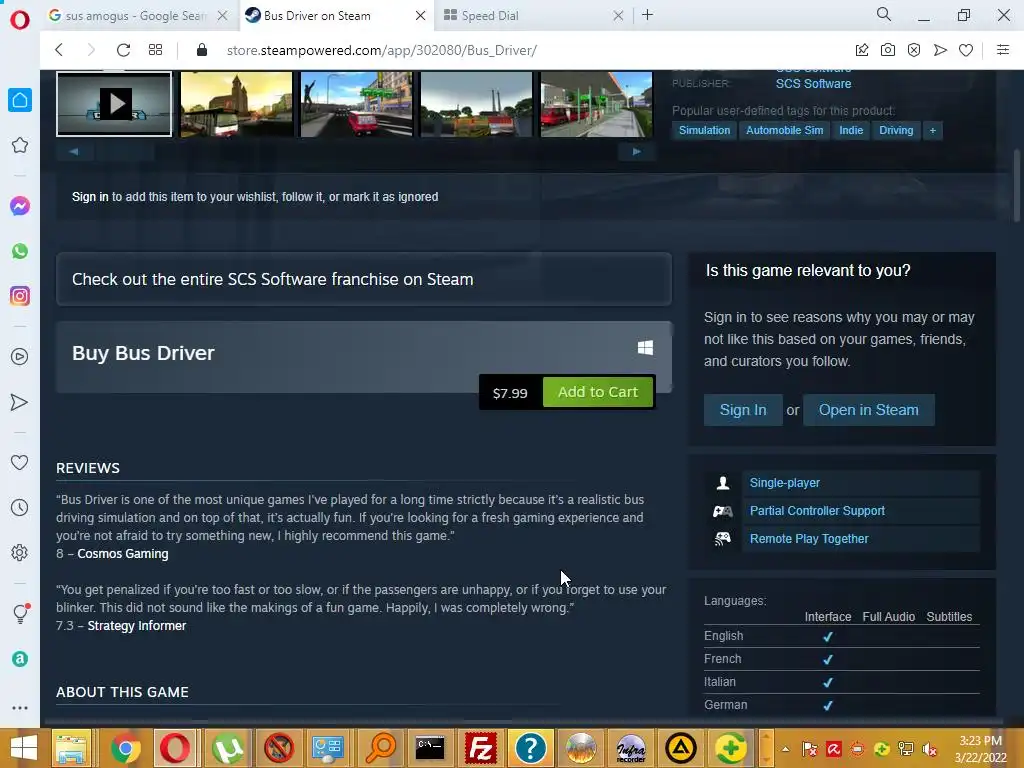Image resolution: width=1024 pixels, height=768 pixels.
Task: Open a new tab with plus button
Action: (x=647, y=15)
